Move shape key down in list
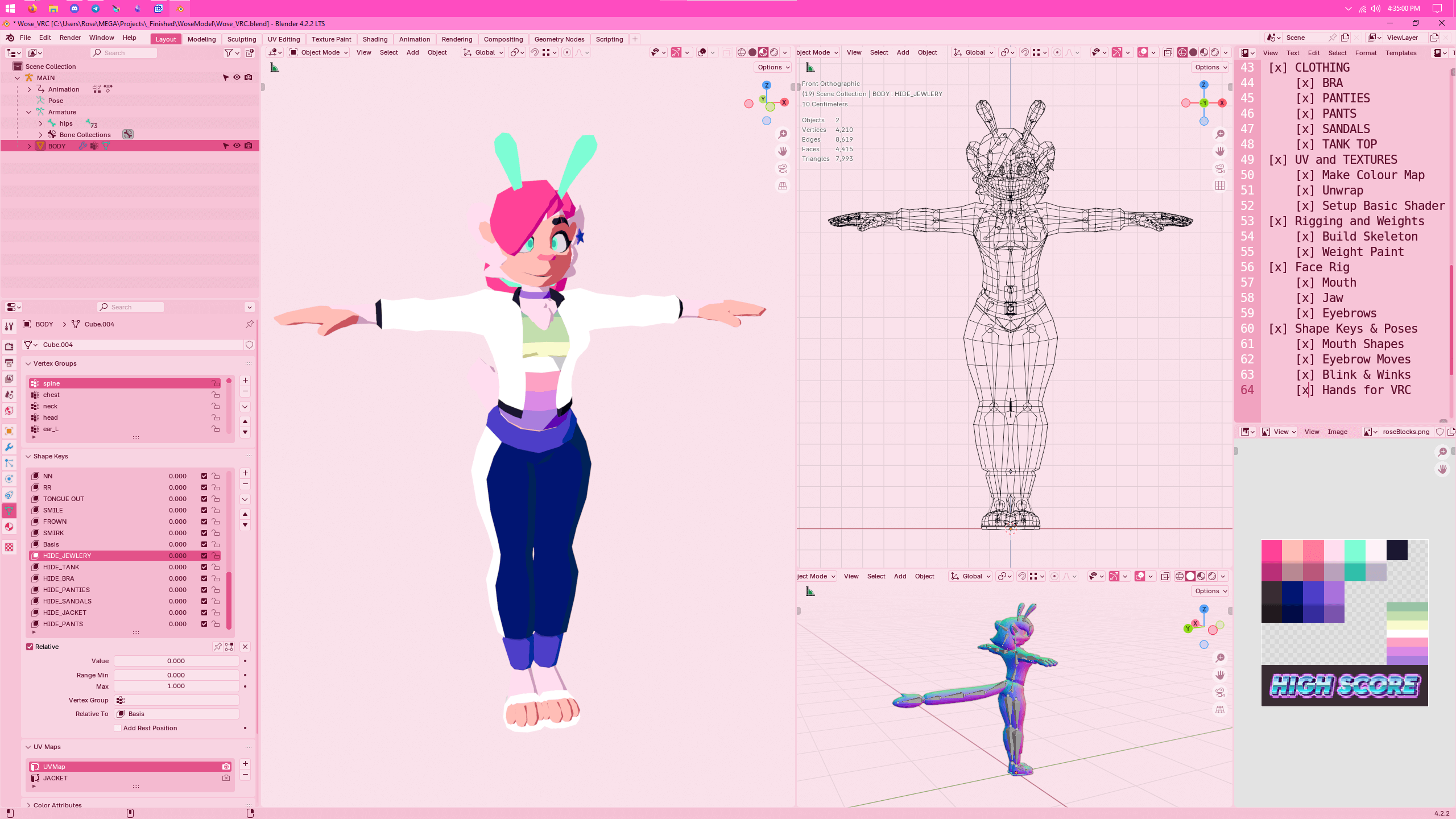The width and height of the screenshot is (1456, 819). 245,525
